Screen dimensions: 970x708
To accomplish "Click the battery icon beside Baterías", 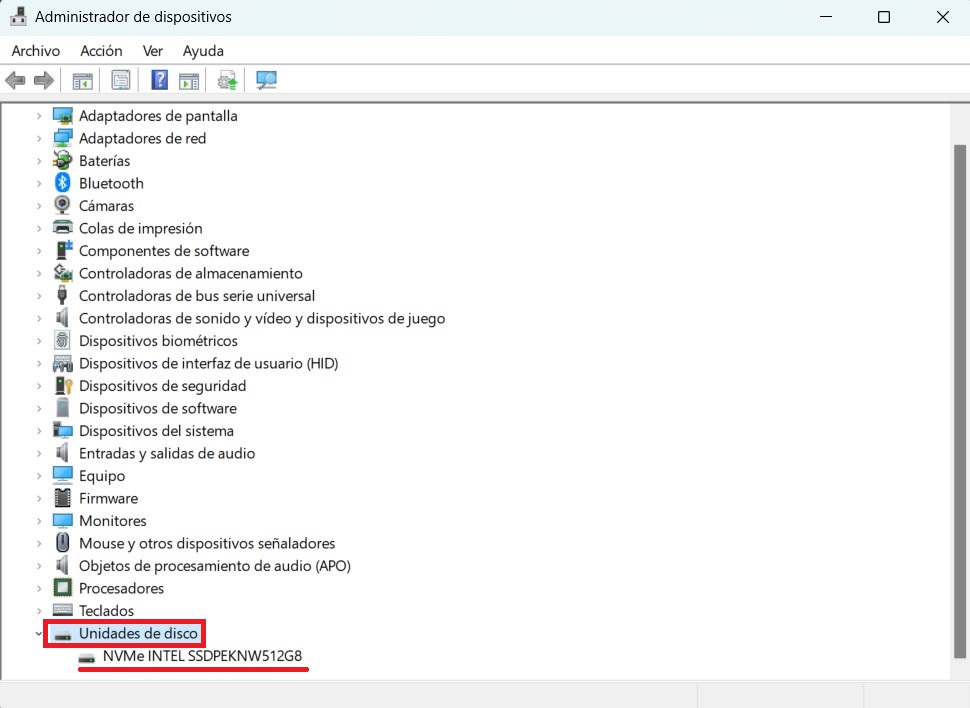I will pyautogui.click(x=62, y=160).
